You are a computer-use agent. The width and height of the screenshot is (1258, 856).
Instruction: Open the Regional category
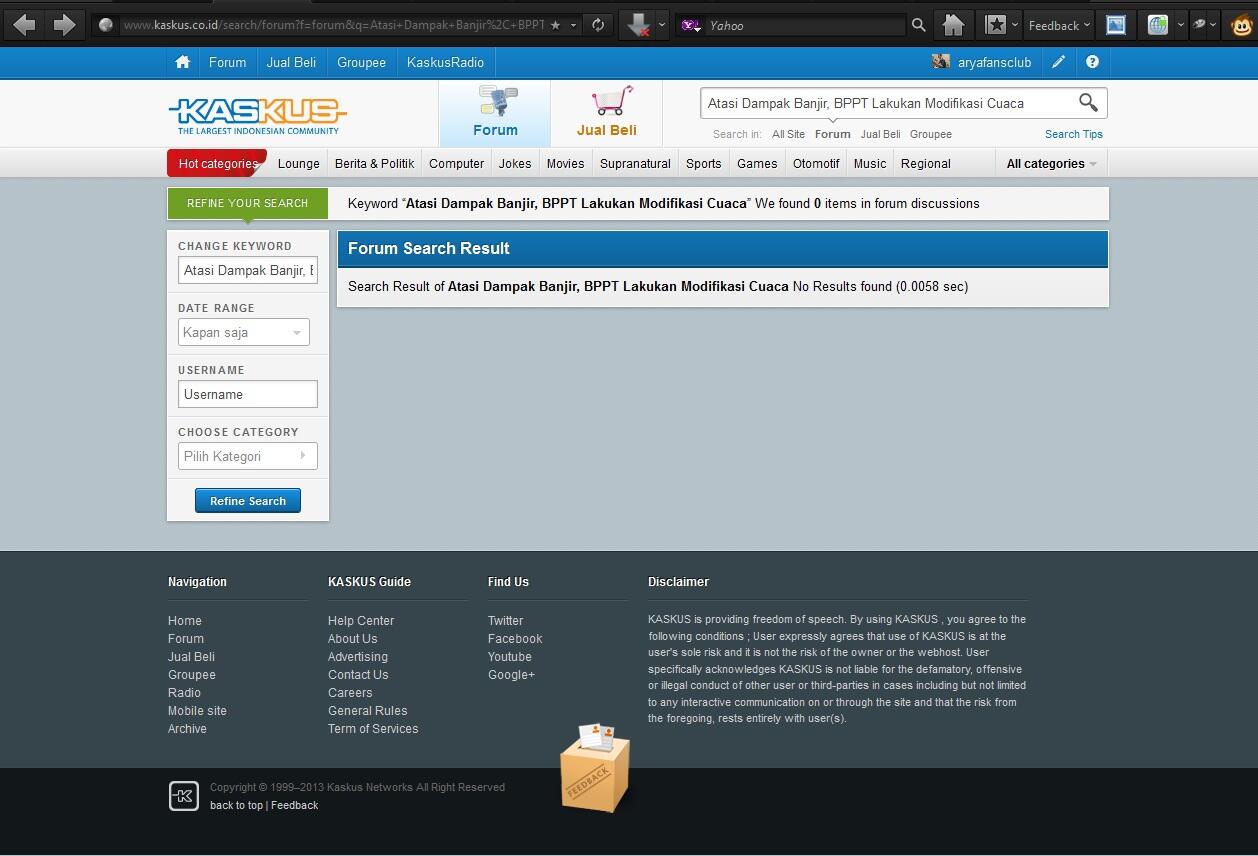[x=925, y=164]
